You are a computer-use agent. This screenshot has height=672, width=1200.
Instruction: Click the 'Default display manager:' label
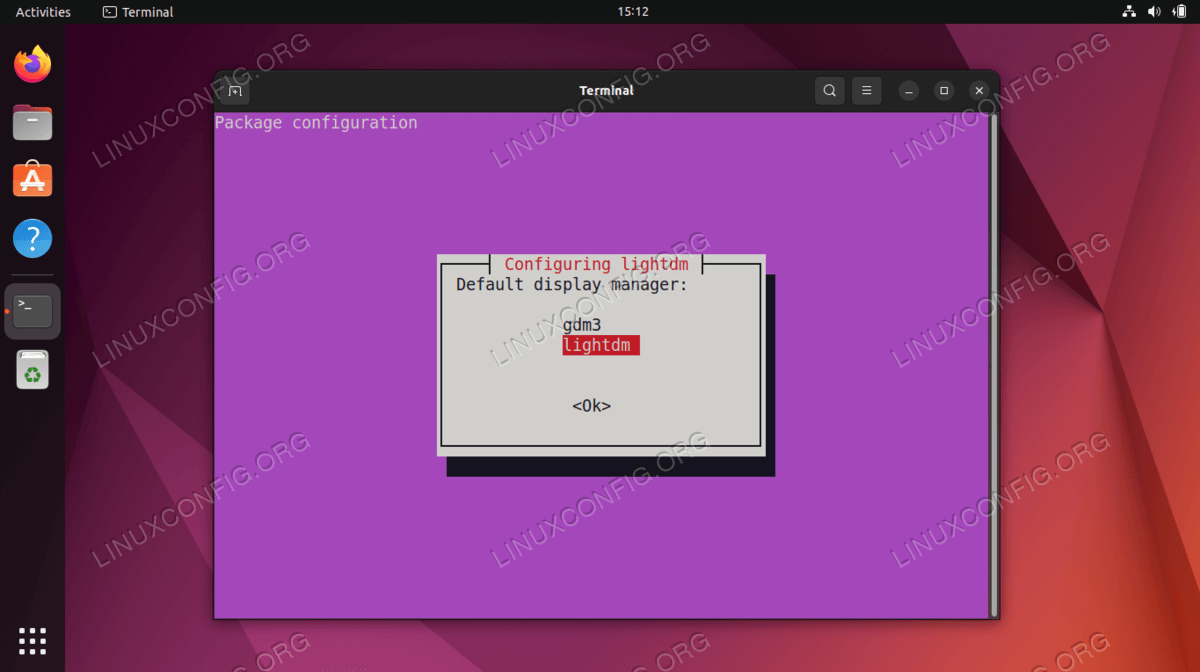tap(572, 284)
